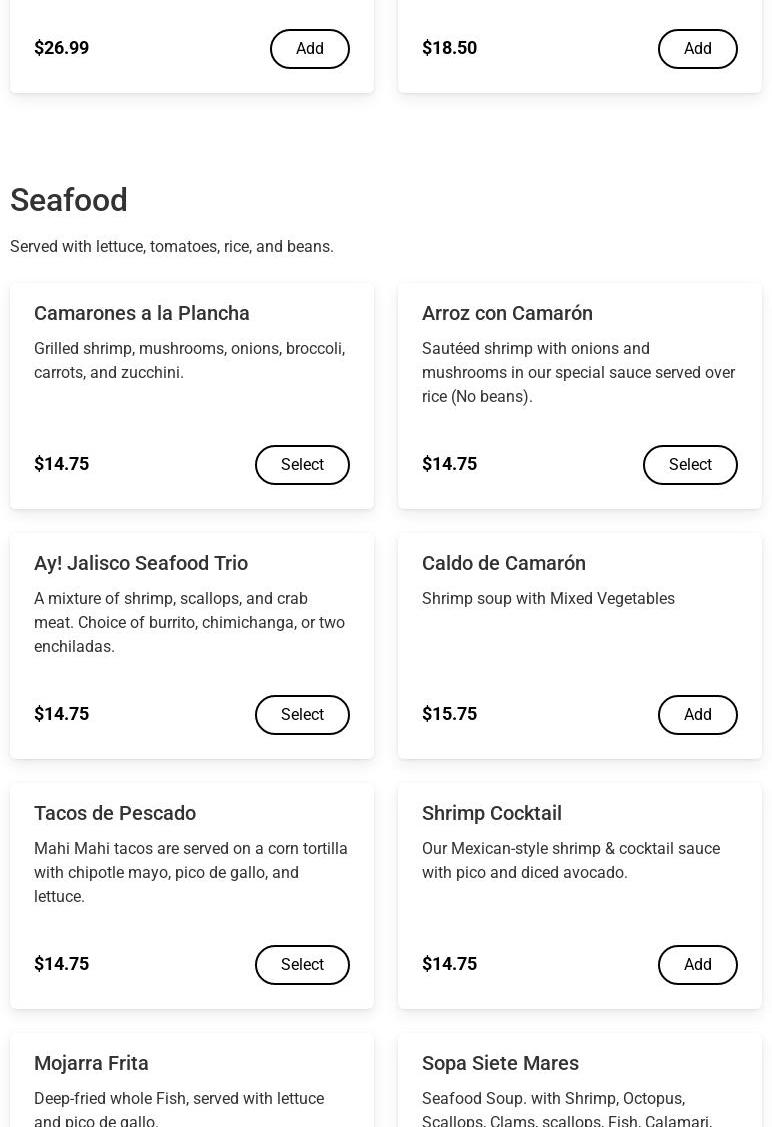This screenshot has width=772, height=1127.
Task: Hit Select for Tacos de Pescado
Action: 302,965
